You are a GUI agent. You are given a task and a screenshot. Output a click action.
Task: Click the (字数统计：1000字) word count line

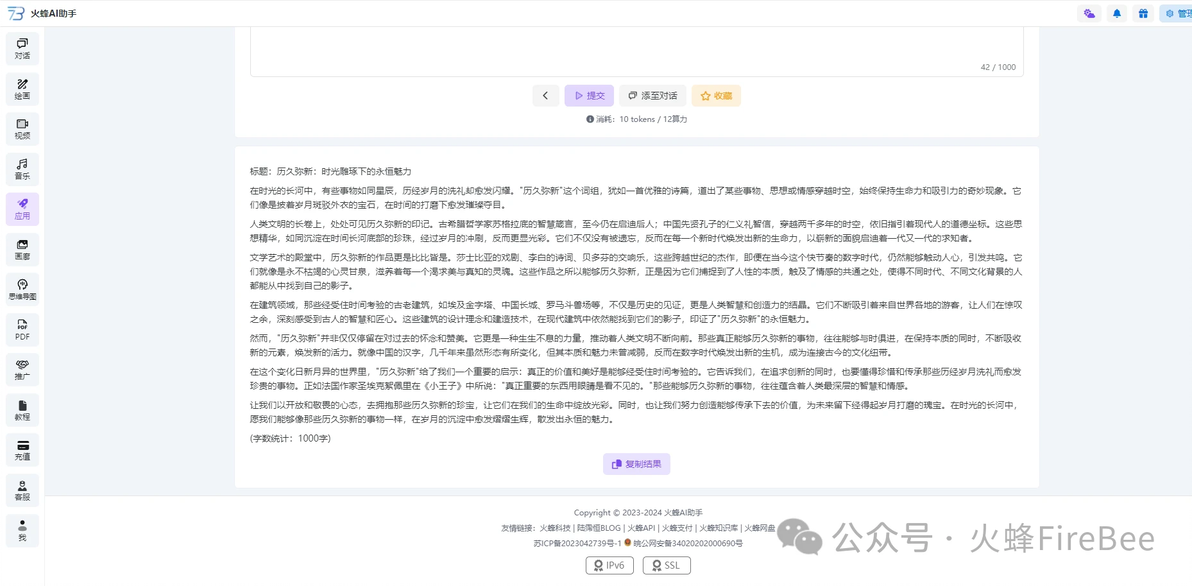click(x=290, y=439)
